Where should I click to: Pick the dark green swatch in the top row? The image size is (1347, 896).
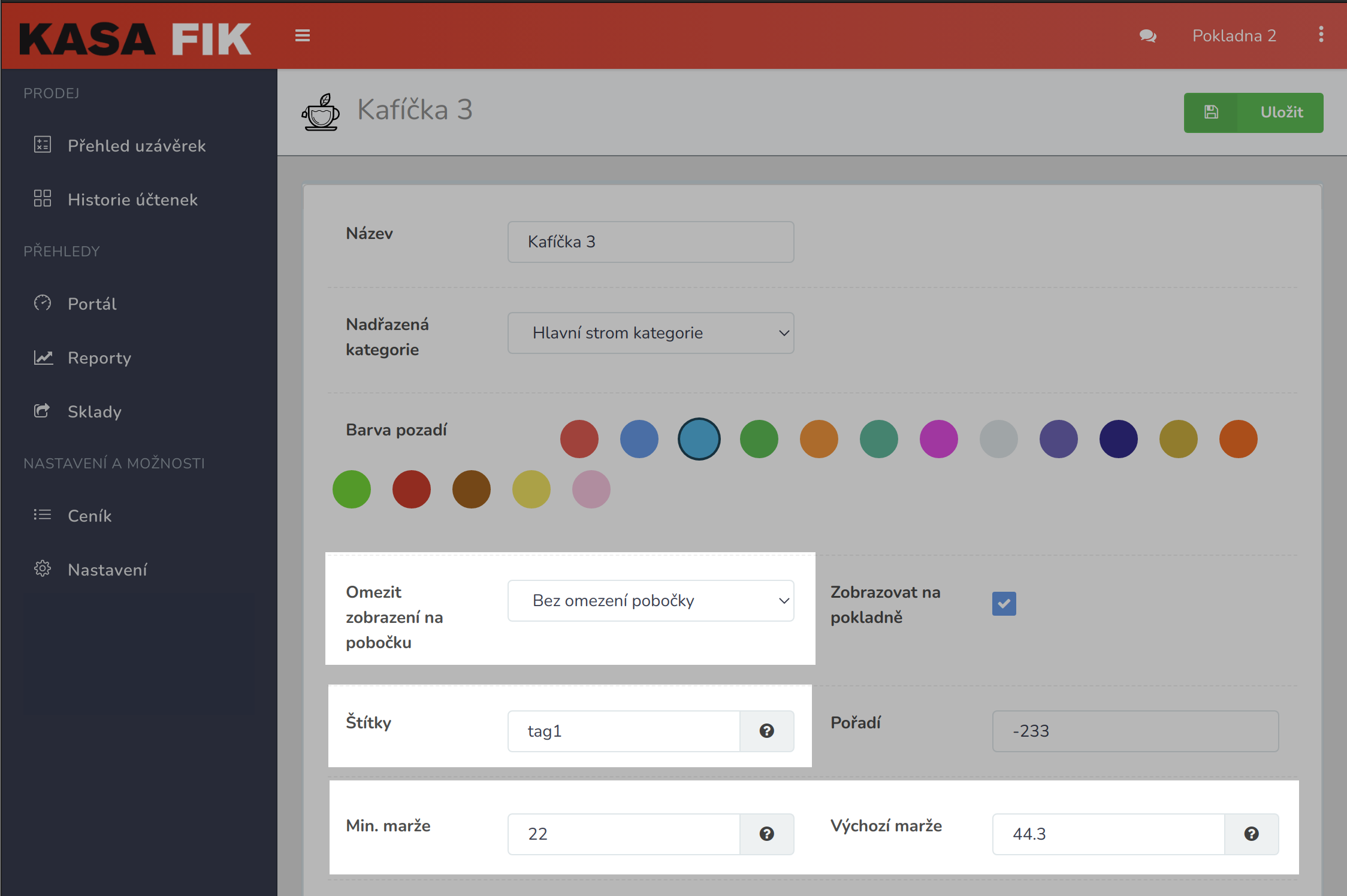click(759, 439)
